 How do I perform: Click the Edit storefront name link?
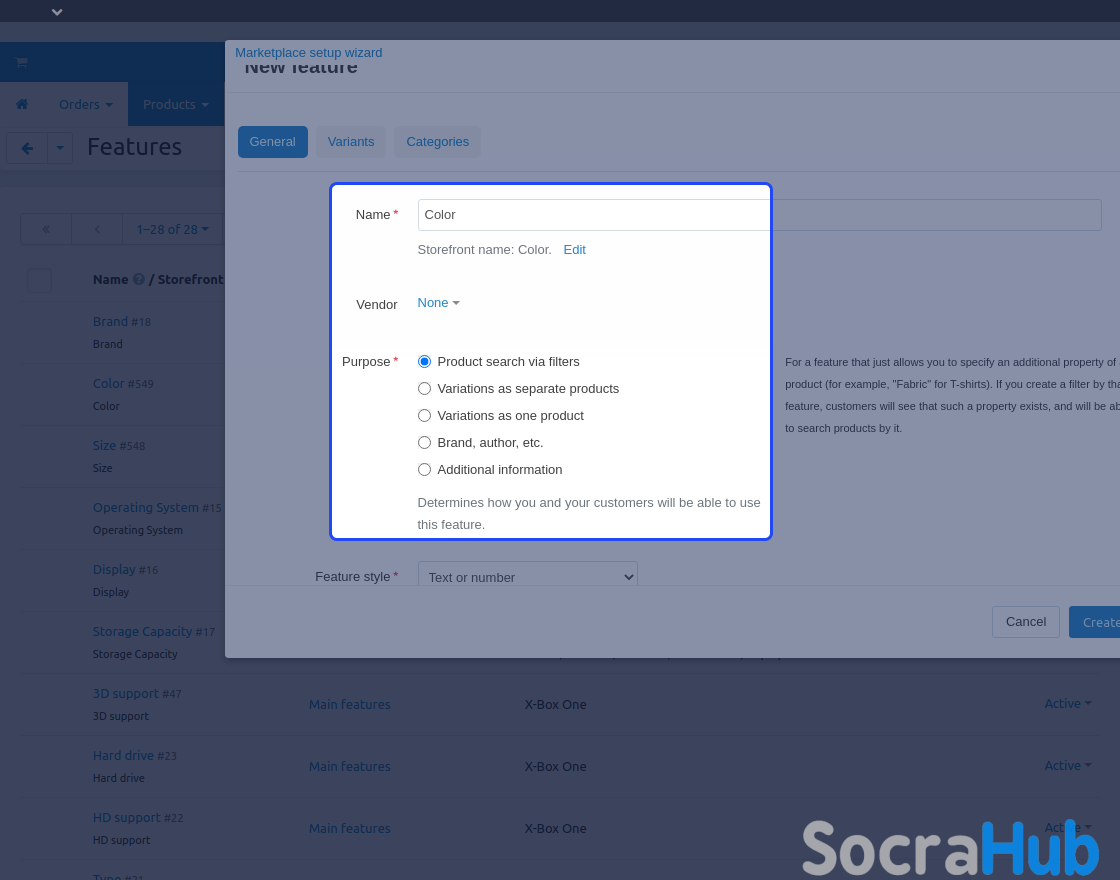[574, 250]
